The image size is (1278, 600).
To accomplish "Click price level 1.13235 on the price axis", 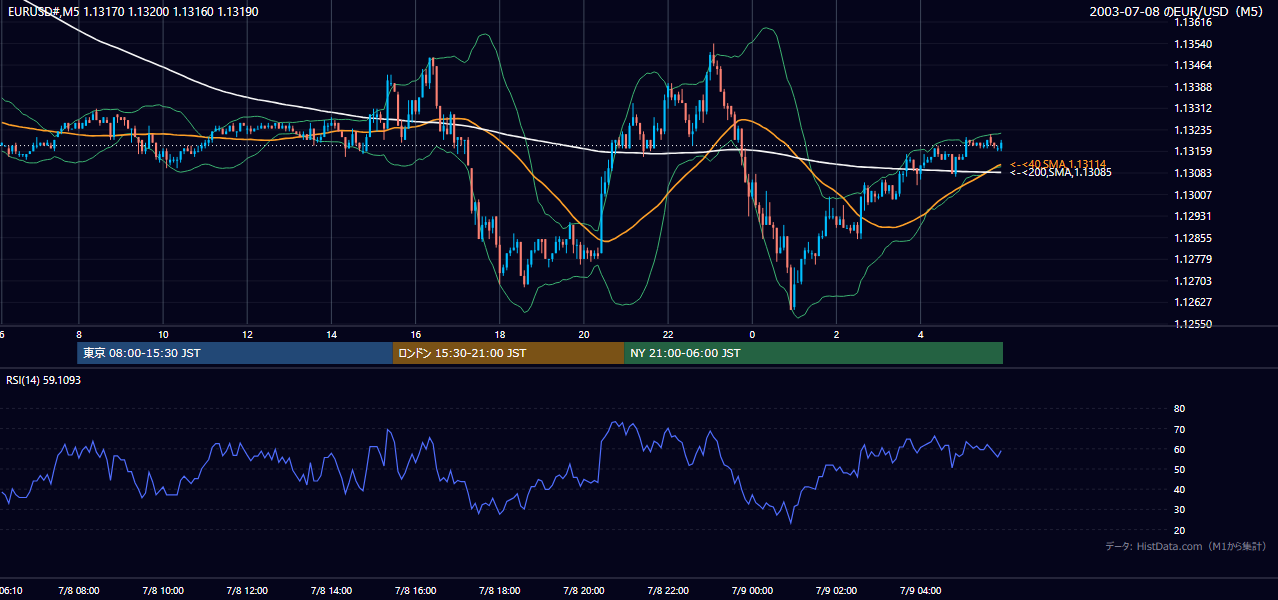I will coord(1193,130).
